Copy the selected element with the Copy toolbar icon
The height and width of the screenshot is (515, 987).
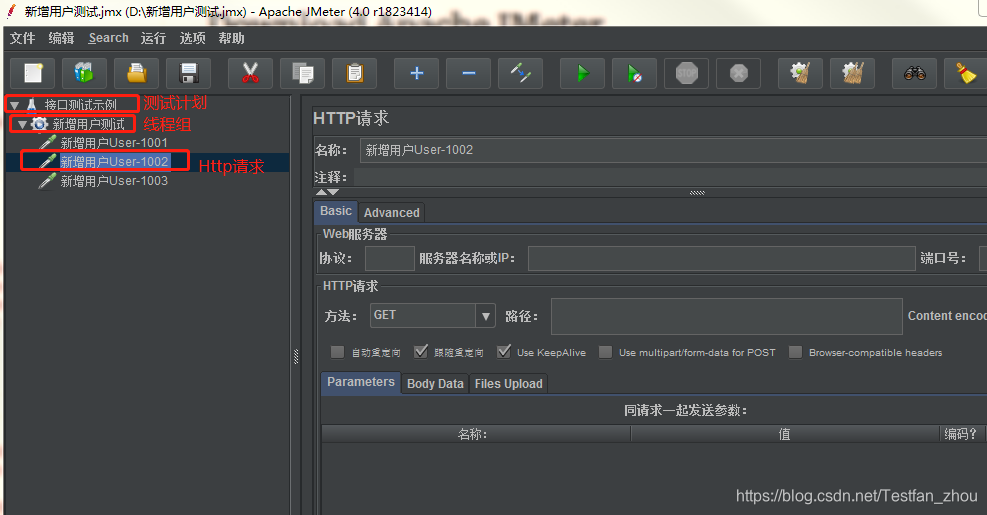click(x=303, y=74)
